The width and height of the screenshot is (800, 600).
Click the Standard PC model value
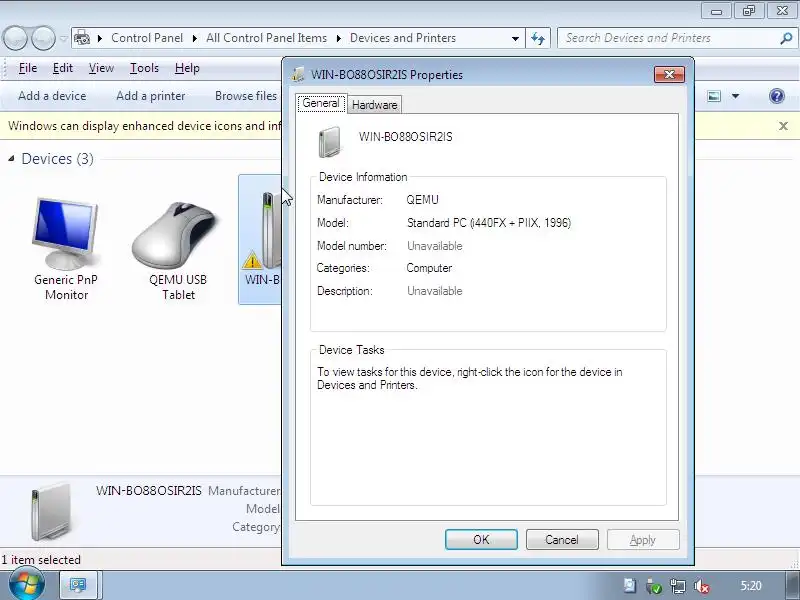[489, 223]
